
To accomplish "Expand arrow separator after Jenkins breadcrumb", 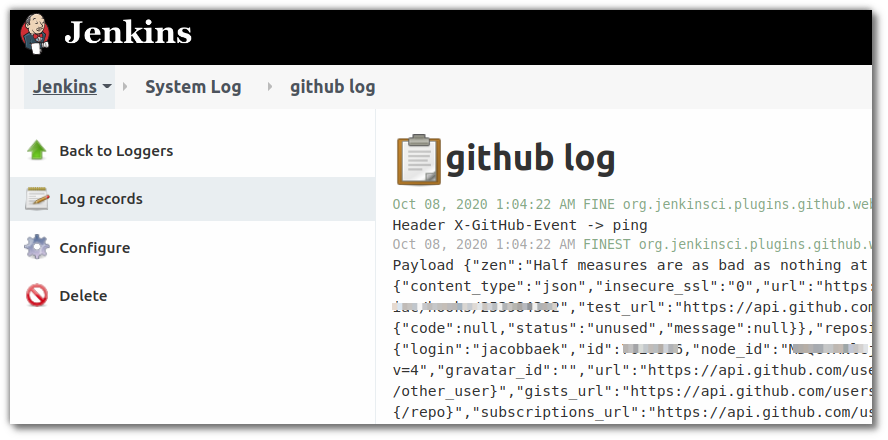I will (125, 87).
